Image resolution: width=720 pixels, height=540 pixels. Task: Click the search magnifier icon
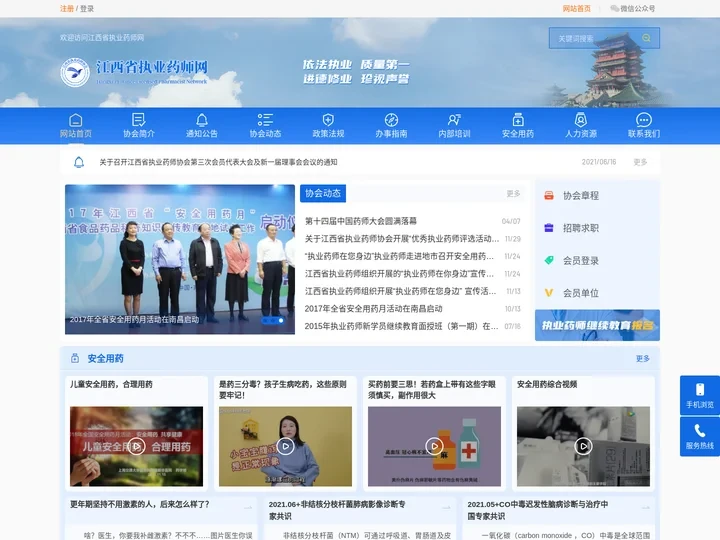coord(646,38)
